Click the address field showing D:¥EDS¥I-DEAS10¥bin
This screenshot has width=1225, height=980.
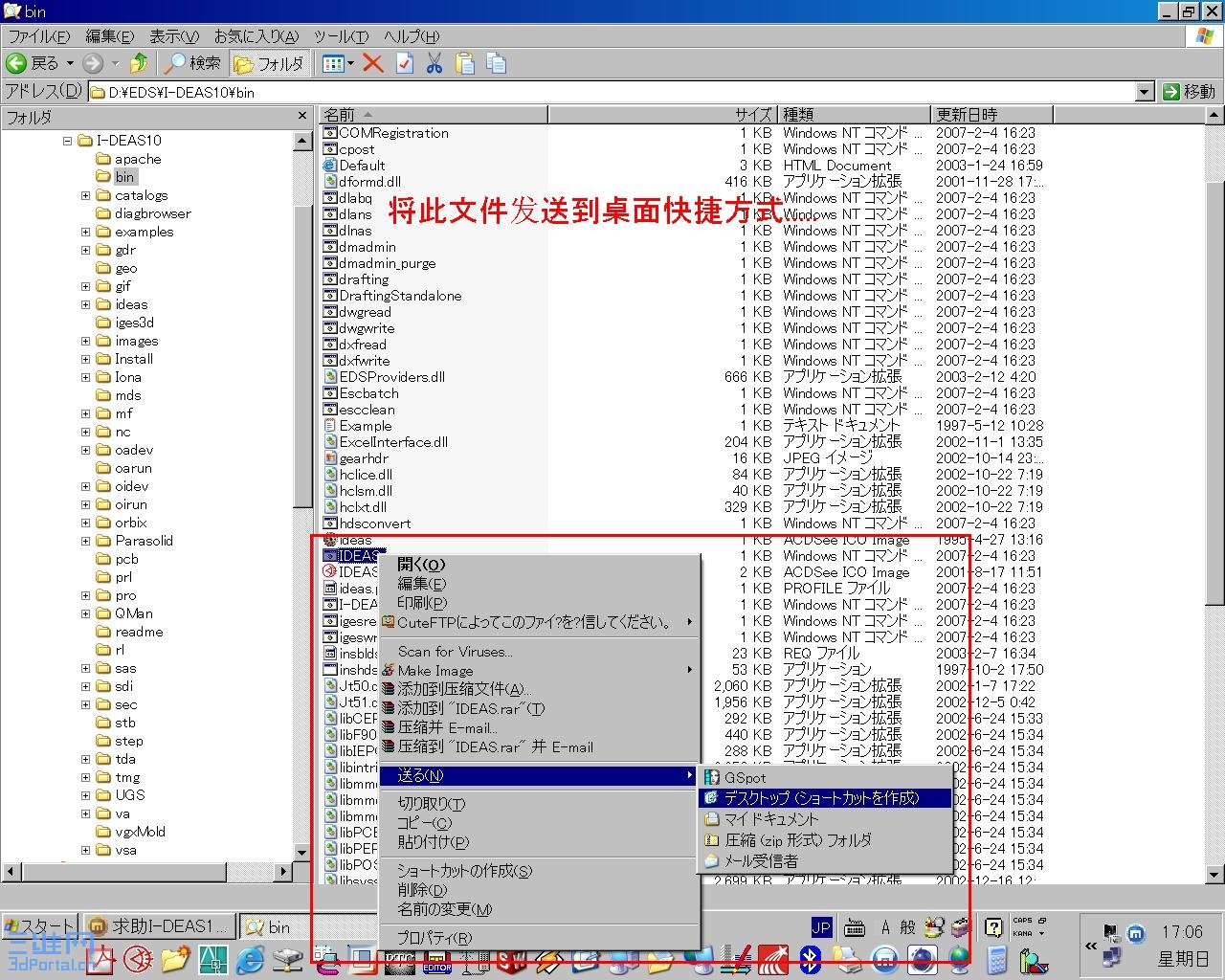pyautogui.click(x=612, y=92)
